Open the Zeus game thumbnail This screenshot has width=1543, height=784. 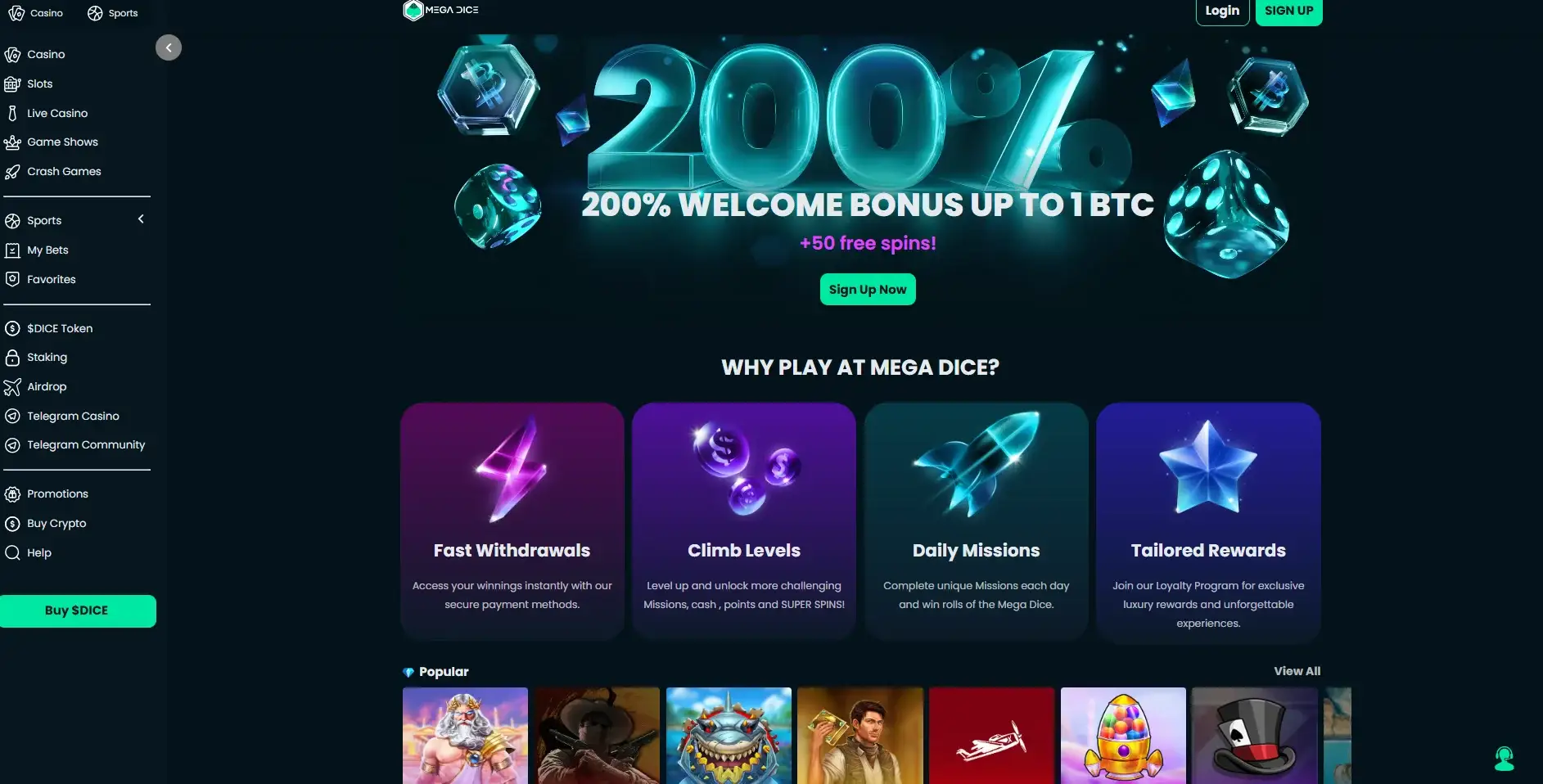pyautogui.click(x=465, y=736)
